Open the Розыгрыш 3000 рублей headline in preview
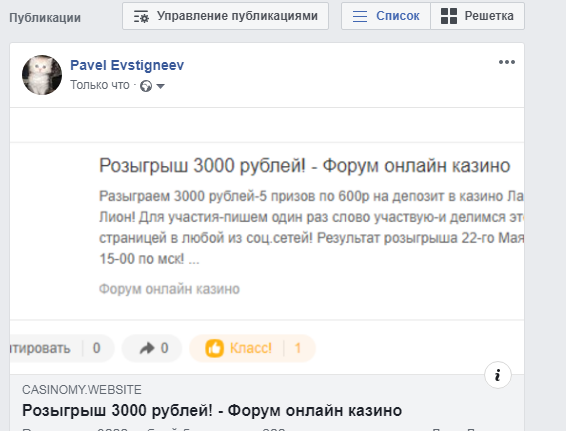This screenshot has width=566, height=431. (x=304, y=166)
